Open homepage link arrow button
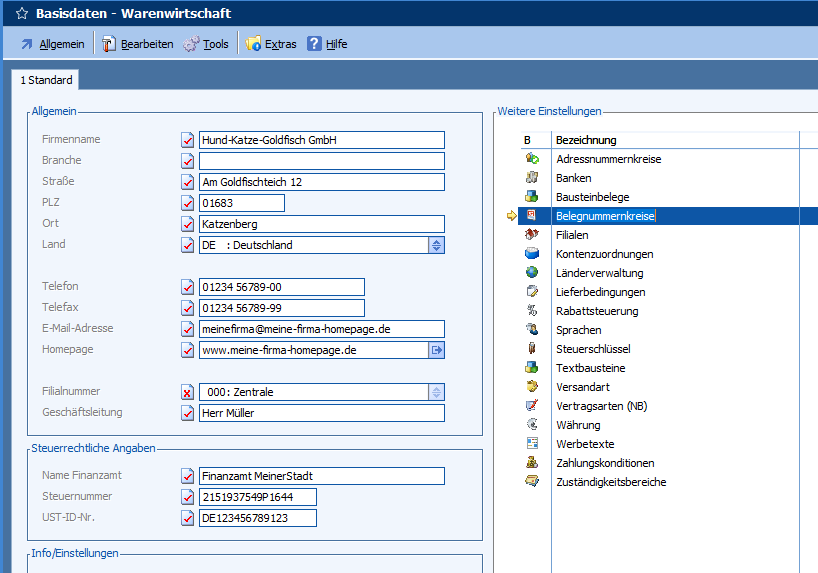The width and height of the screenshot is (818, 573). coord(436,350)
